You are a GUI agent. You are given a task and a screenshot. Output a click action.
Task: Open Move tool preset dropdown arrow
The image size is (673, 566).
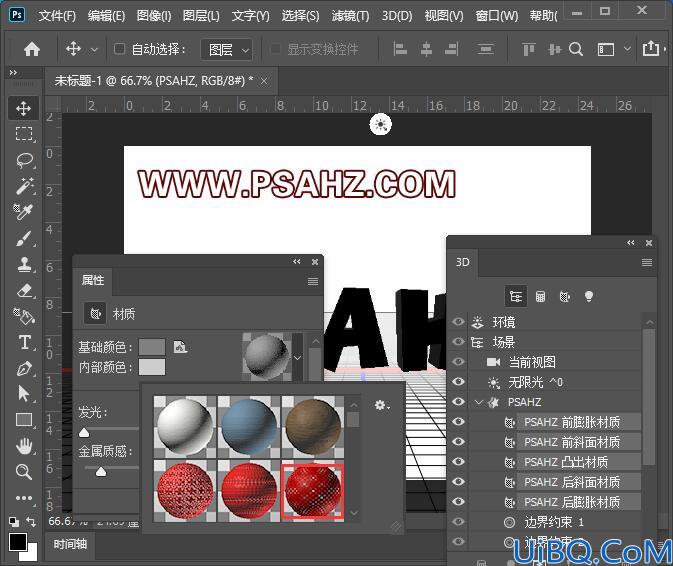(94, 50)
